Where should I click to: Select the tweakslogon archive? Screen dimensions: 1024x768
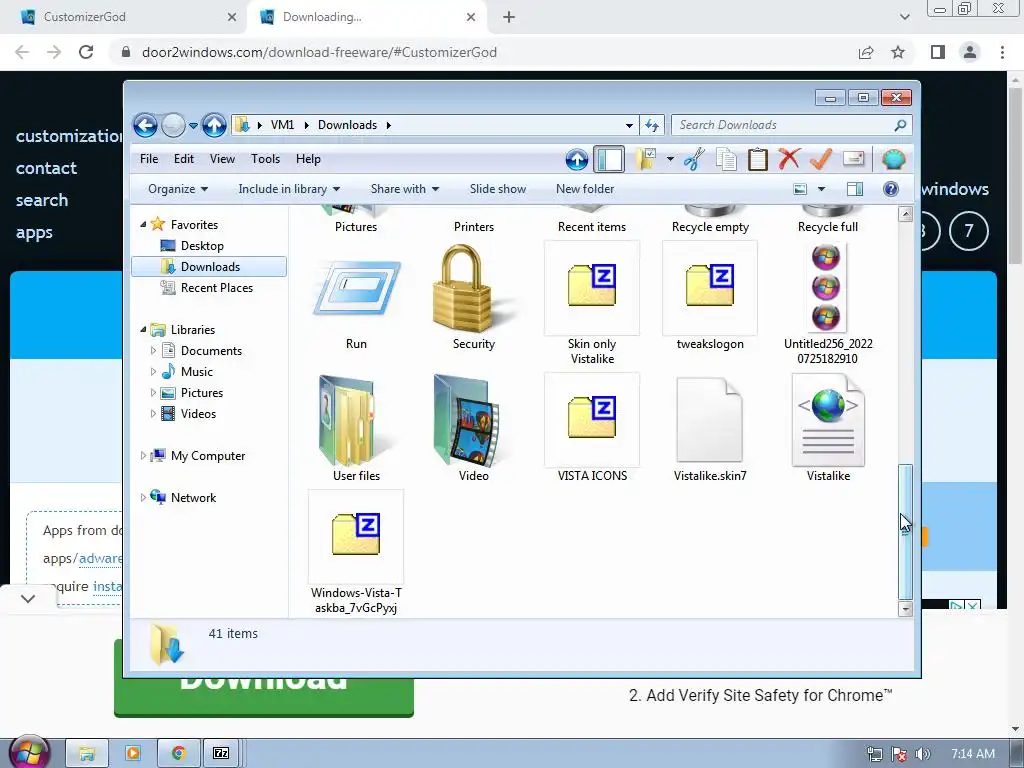point(710,297)
